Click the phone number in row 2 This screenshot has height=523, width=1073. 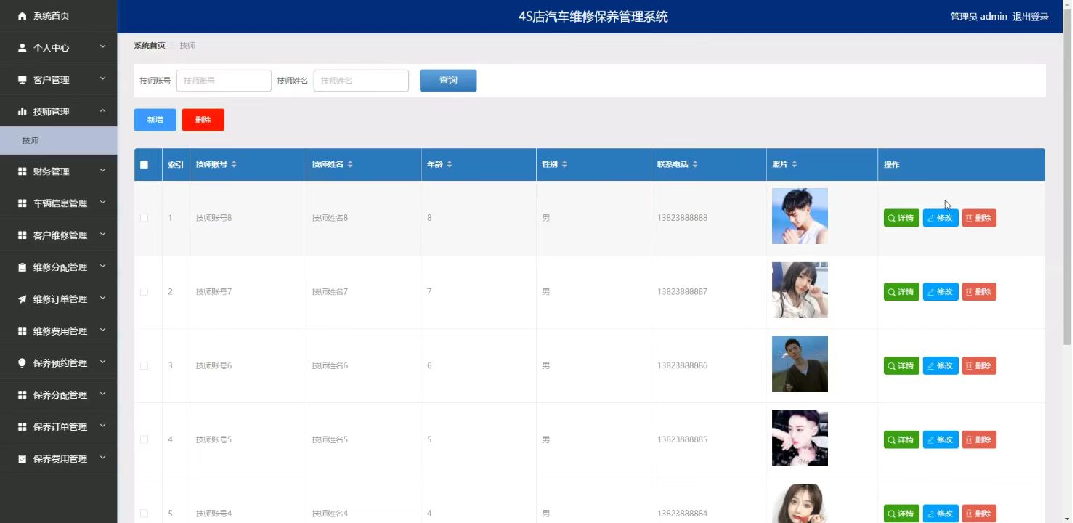pyautogui.click(x=682, y=292)
